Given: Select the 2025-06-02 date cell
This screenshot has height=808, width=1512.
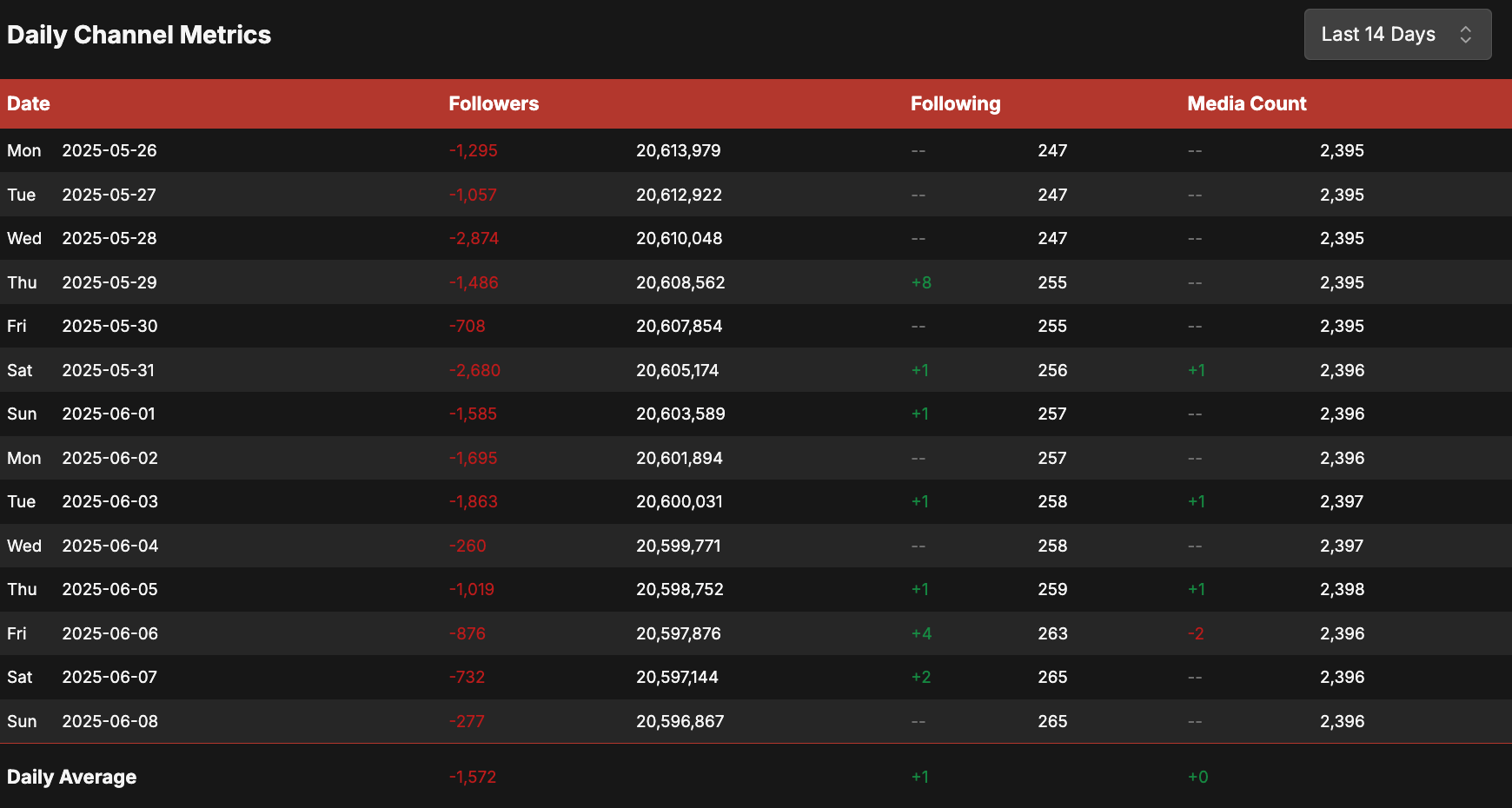Looking at the screenshot, I should coord(110,458).
